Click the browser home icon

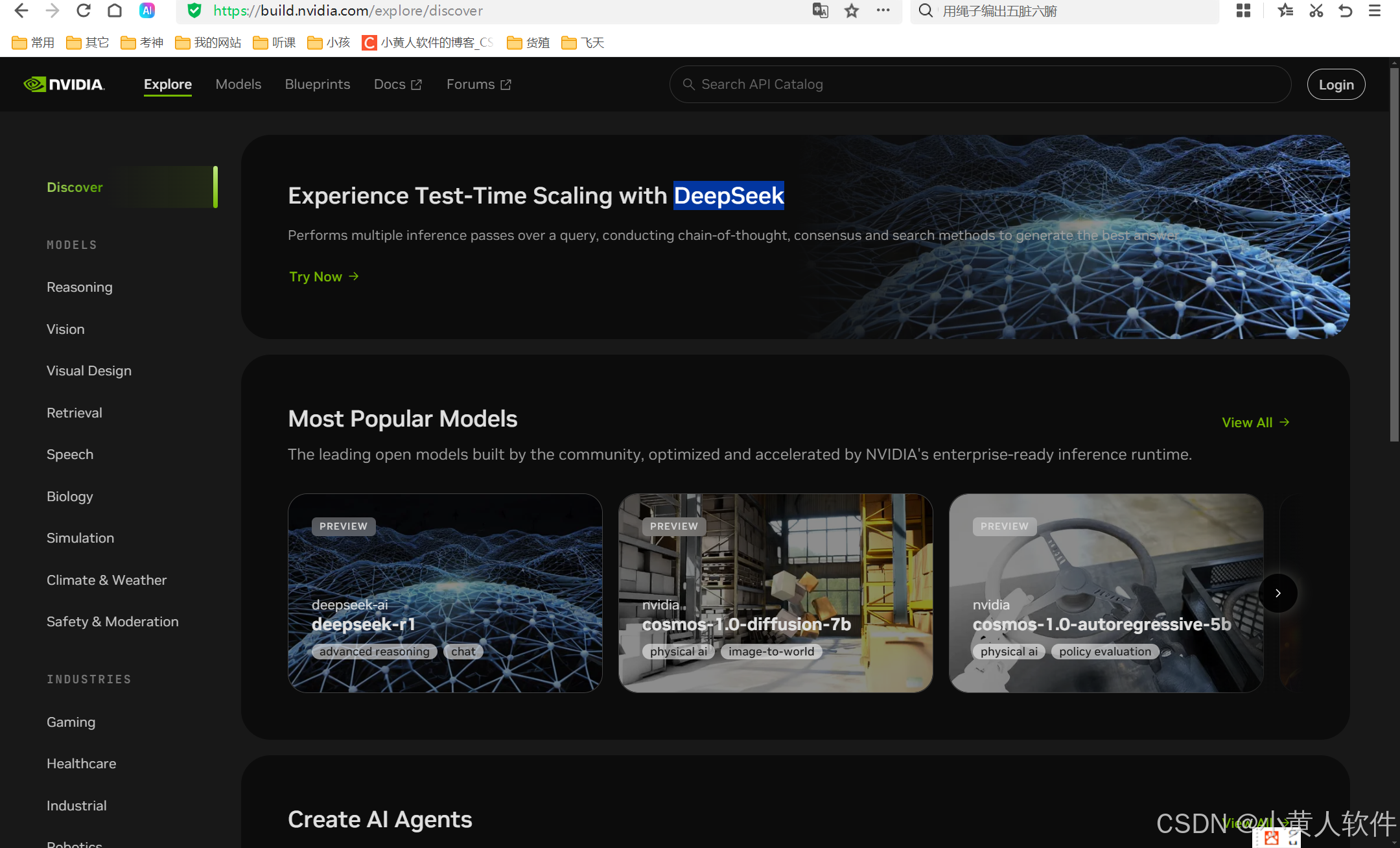115,10
